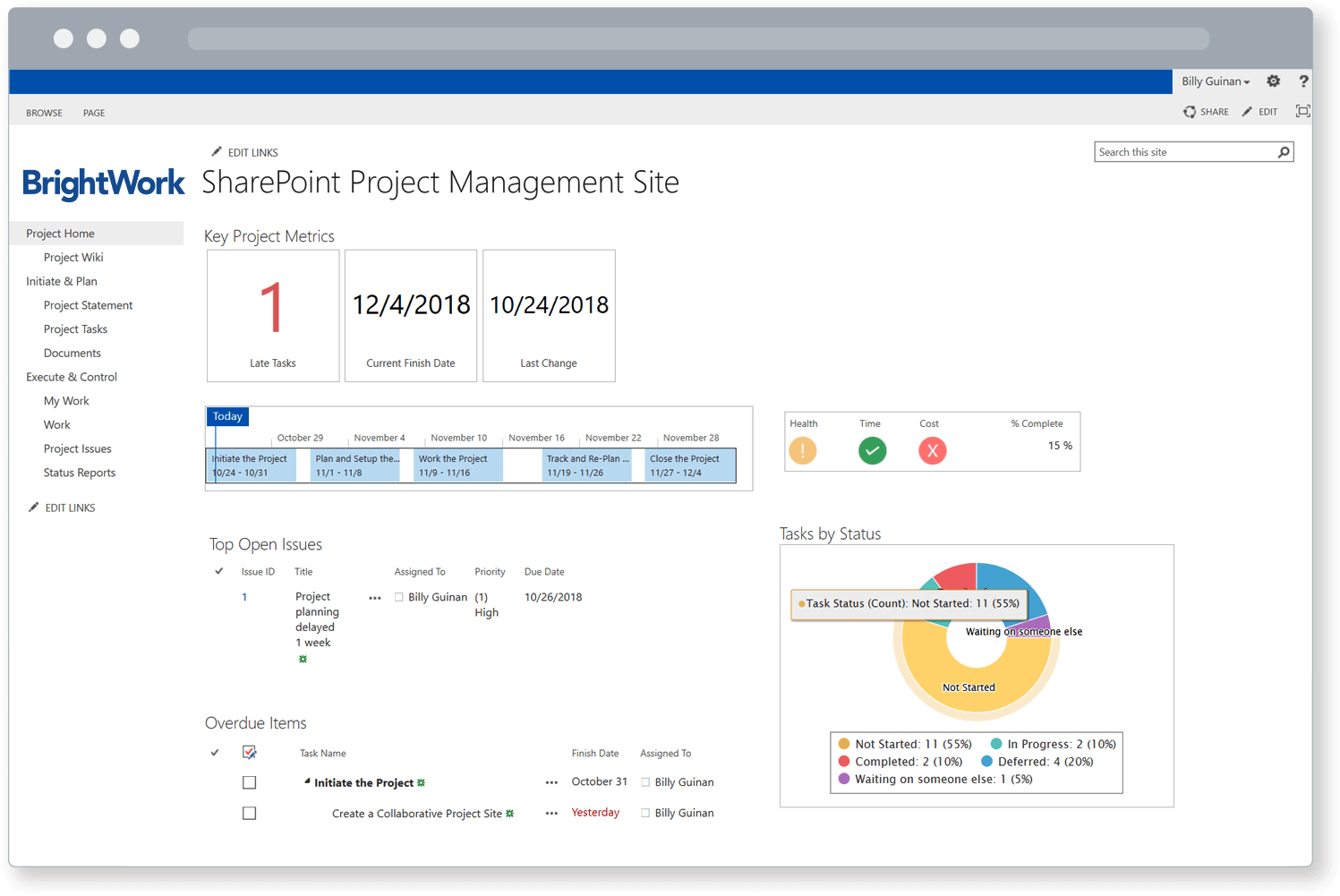
Task: Click select-all checkmark in Top Open Issues
Action: pyautogui.click(x=218, y=571)
